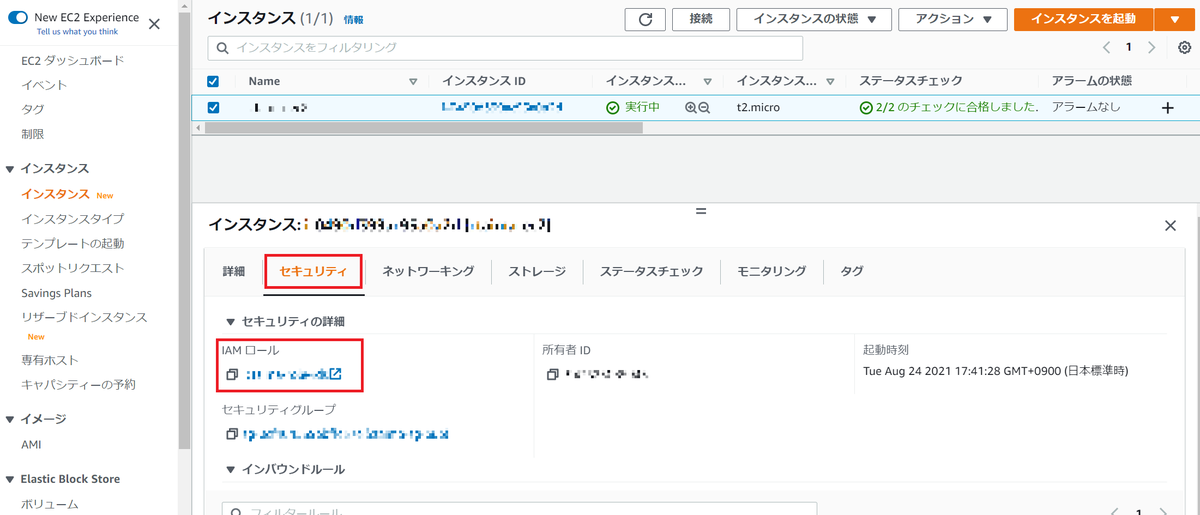This screenshot has width=1200, height=515.
Task: Refresh the instance list
Action: tap(645, 19)
